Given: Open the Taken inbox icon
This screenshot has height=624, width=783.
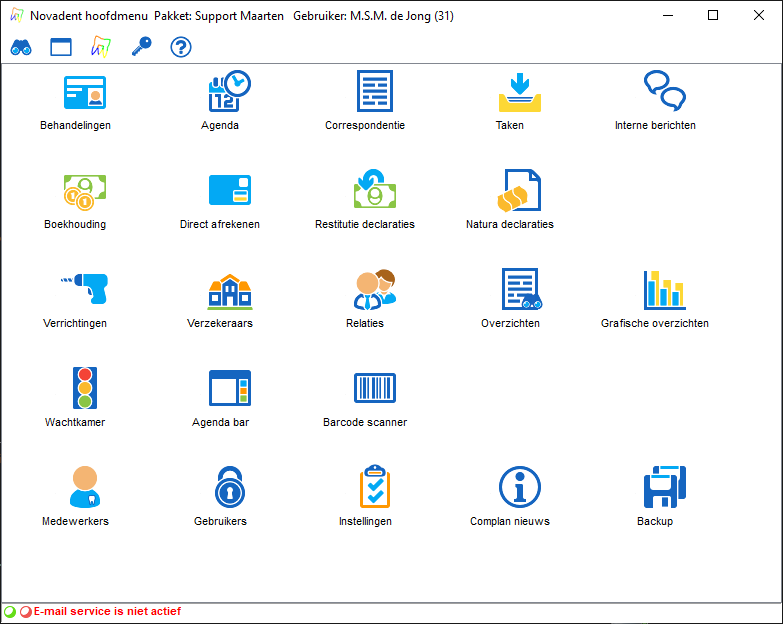Looking at the screenshot, I should 520,92.
